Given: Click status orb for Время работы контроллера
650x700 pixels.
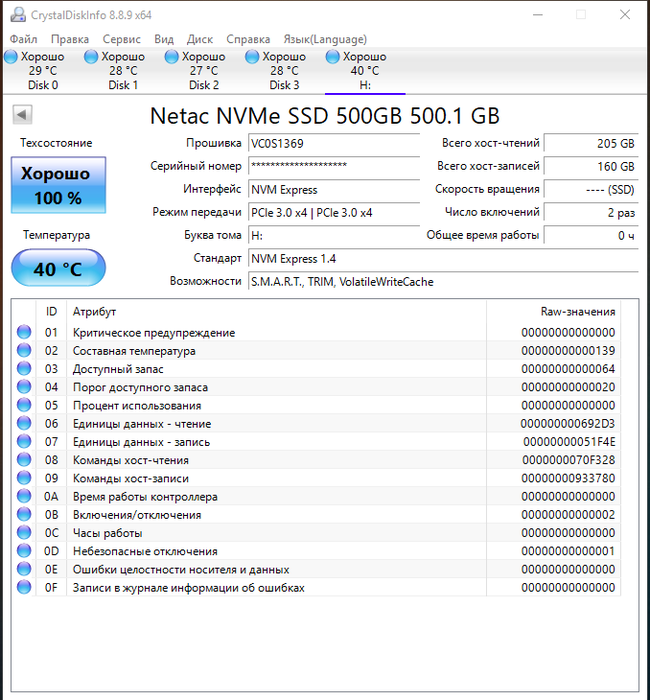Looking at the screenshot, I should (x=24, y=496).
